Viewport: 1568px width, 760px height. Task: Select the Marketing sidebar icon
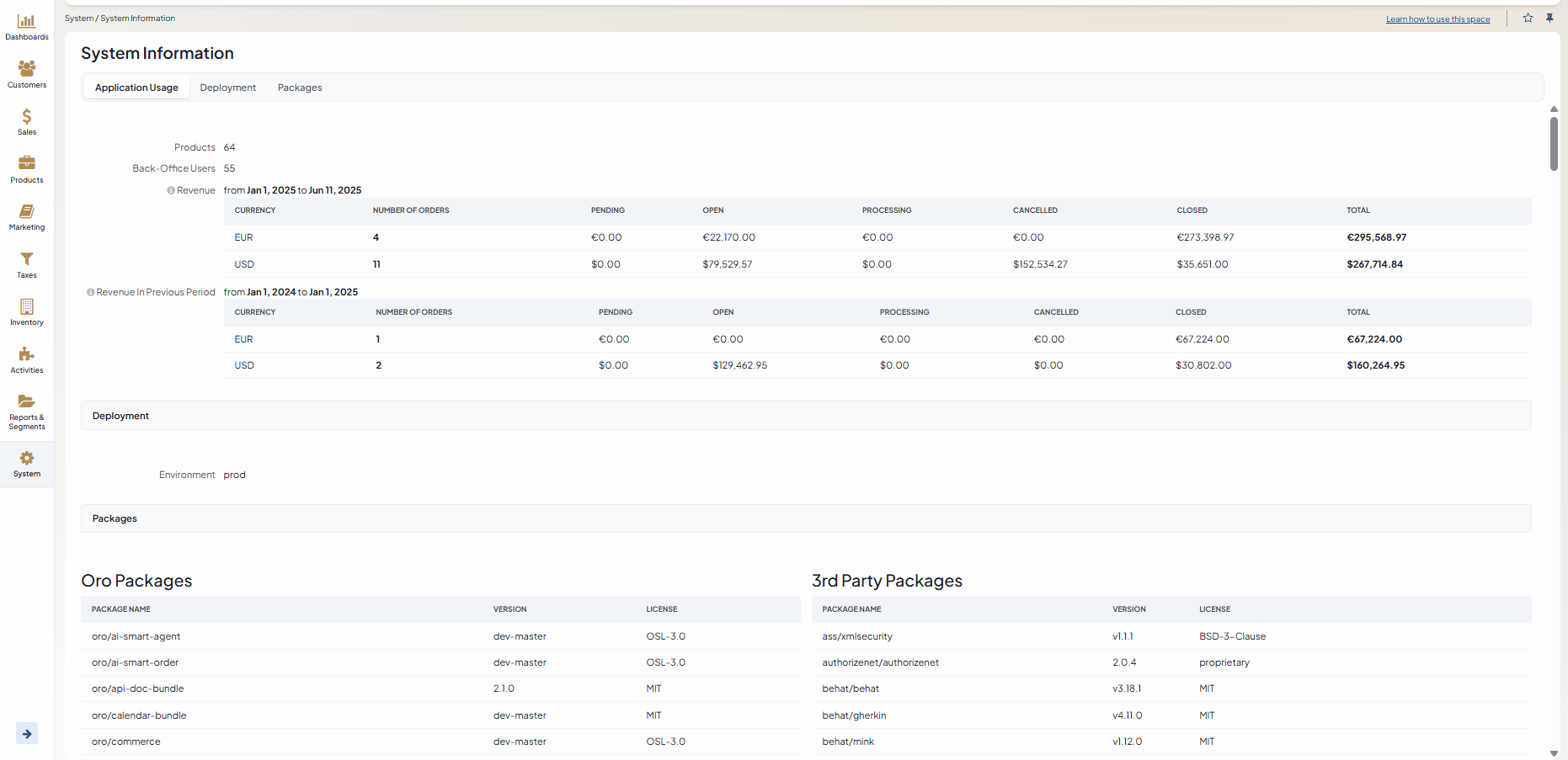[x=27, y=211]
